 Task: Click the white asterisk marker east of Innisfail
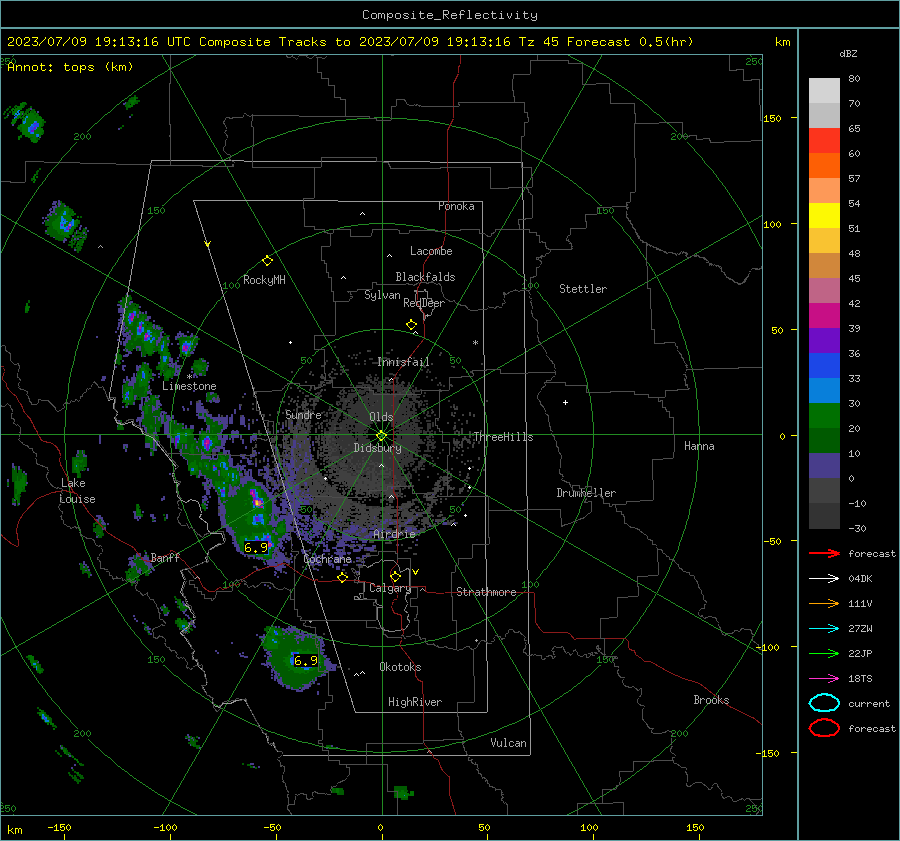pos(475,343)
